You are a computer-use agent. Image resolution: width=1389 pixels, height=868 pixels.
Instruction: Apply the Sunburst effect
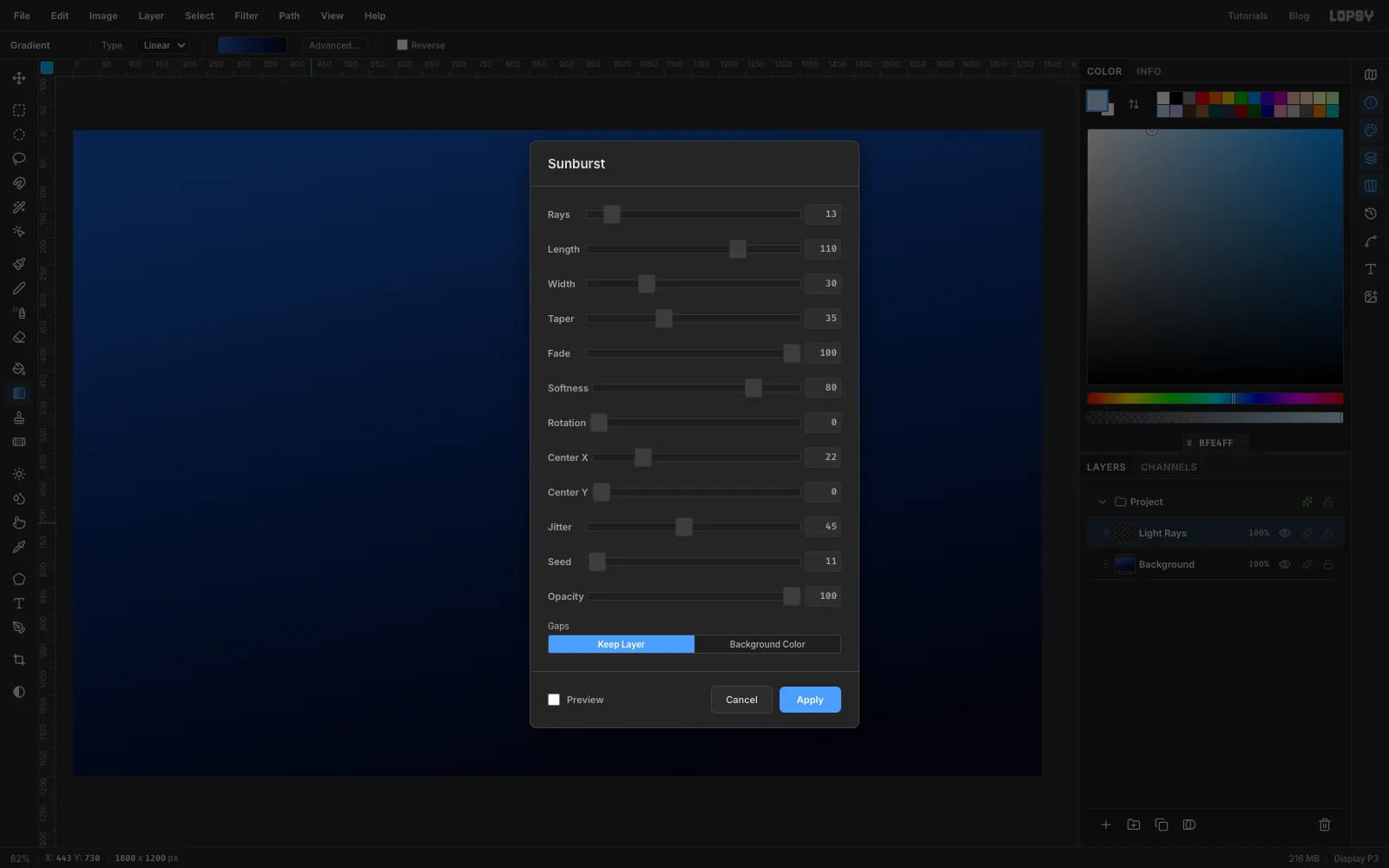(x=810, y=700)
